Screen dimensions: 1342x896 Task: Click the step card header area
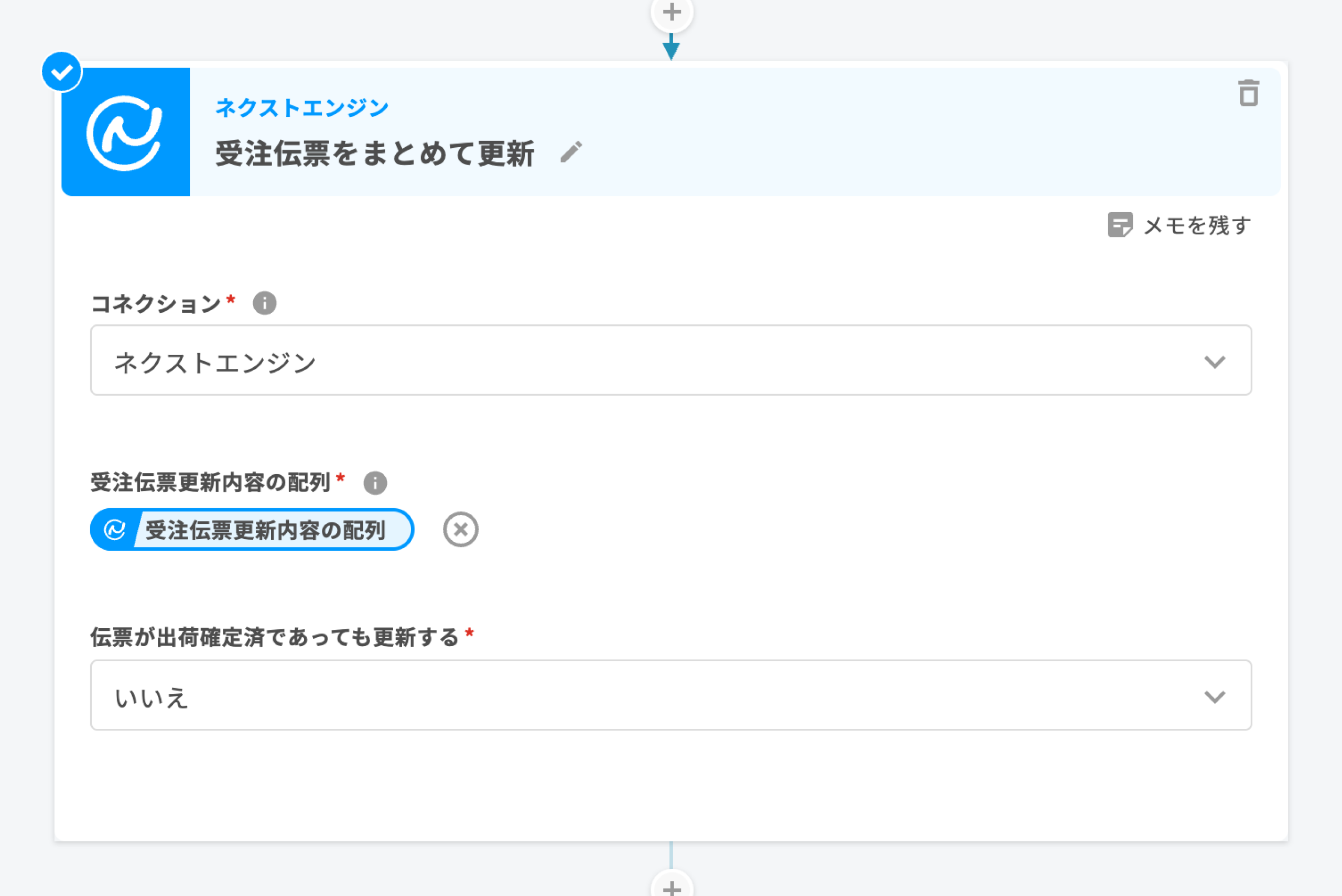point(857,132)
